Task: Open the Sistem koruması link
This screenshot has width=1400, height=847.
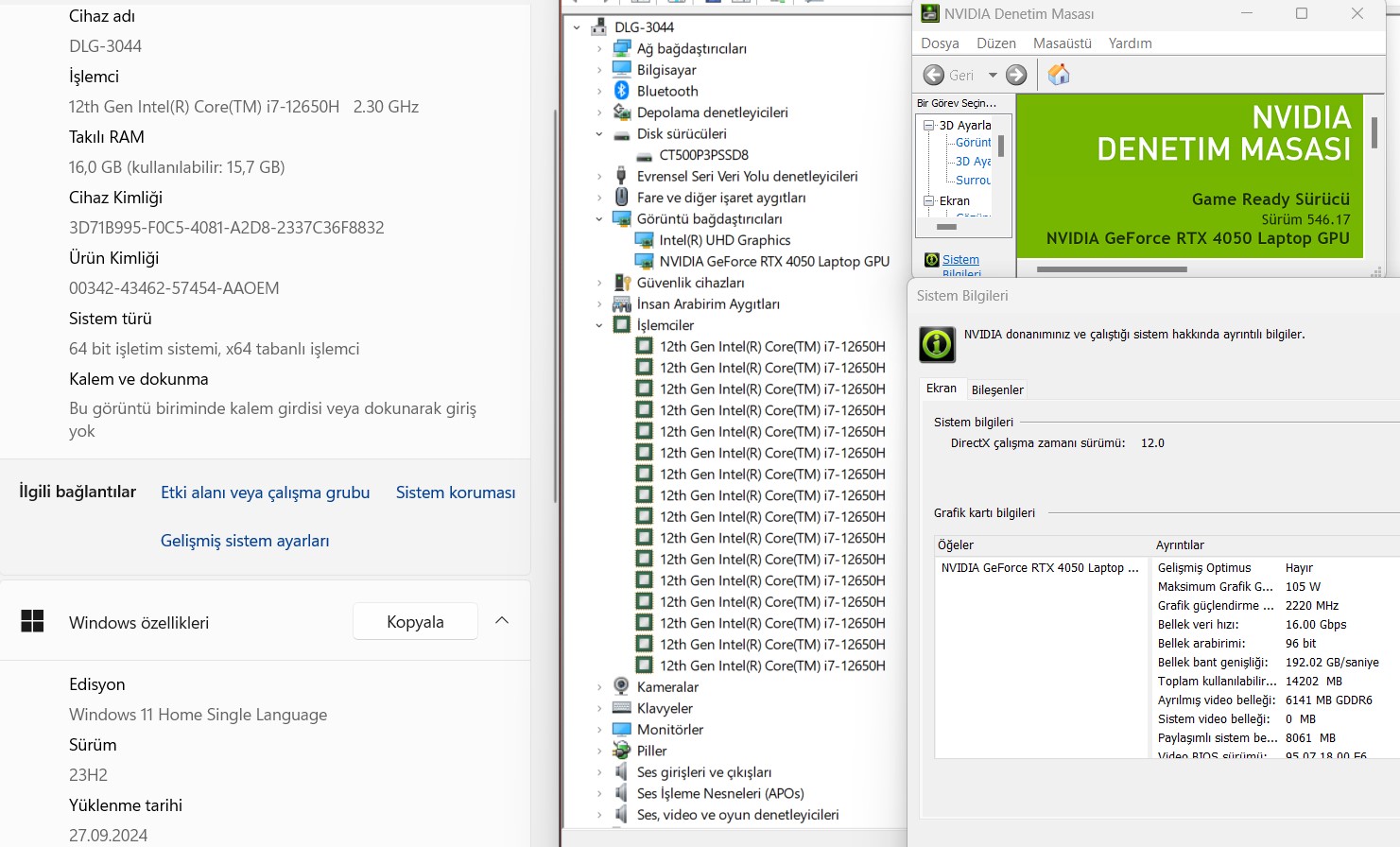Action: tap(456, 493)
